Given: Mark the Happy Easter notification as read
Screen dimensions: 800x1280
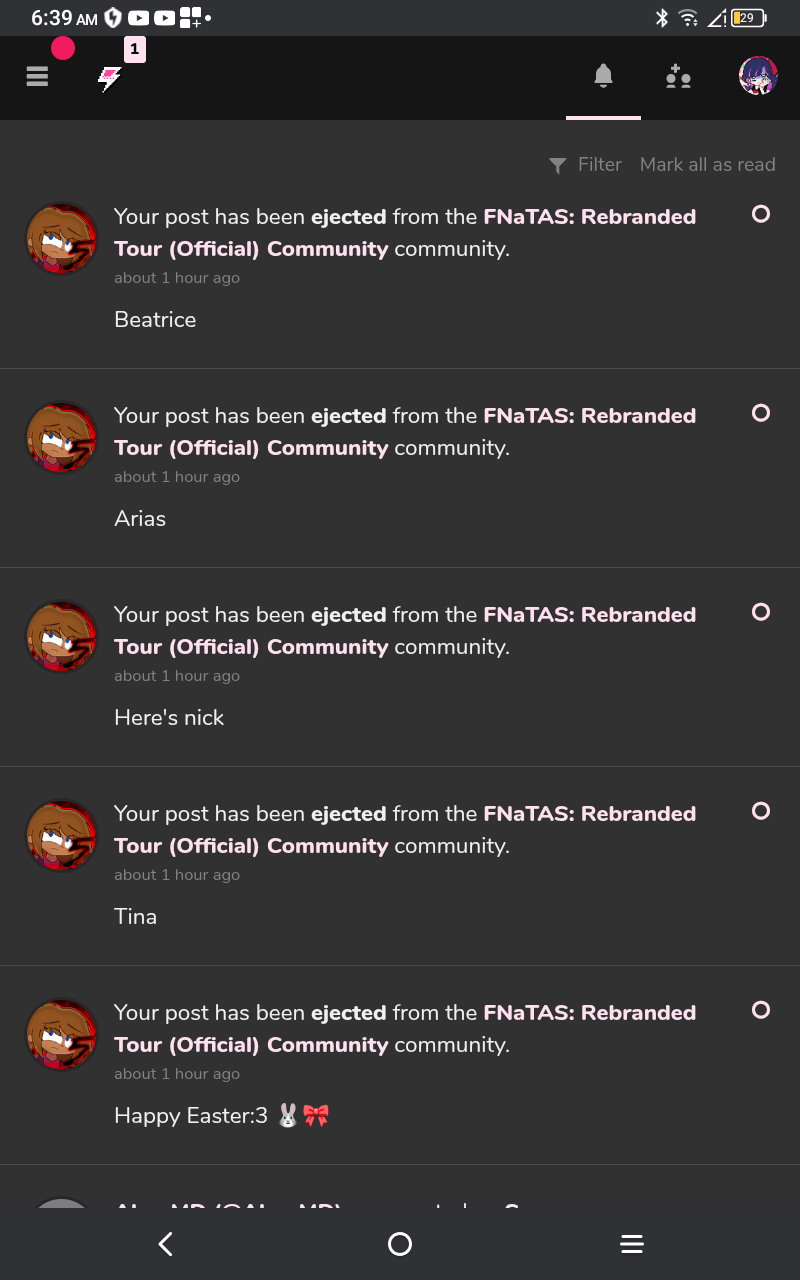Looking at the screenshot, I should point(761,1009).
